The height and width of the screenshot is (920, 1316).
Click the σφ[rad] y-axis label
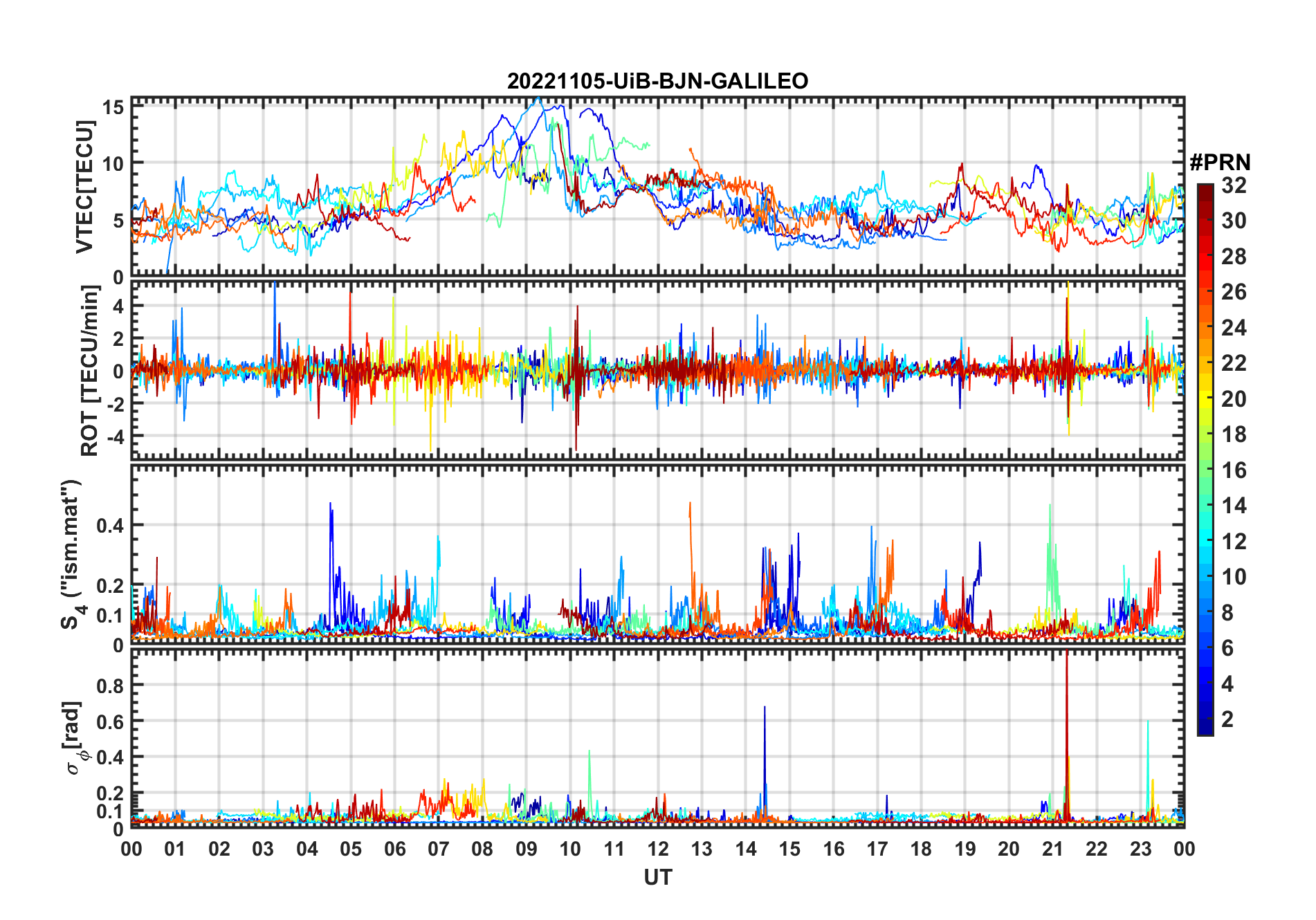(x=75, y=738)
